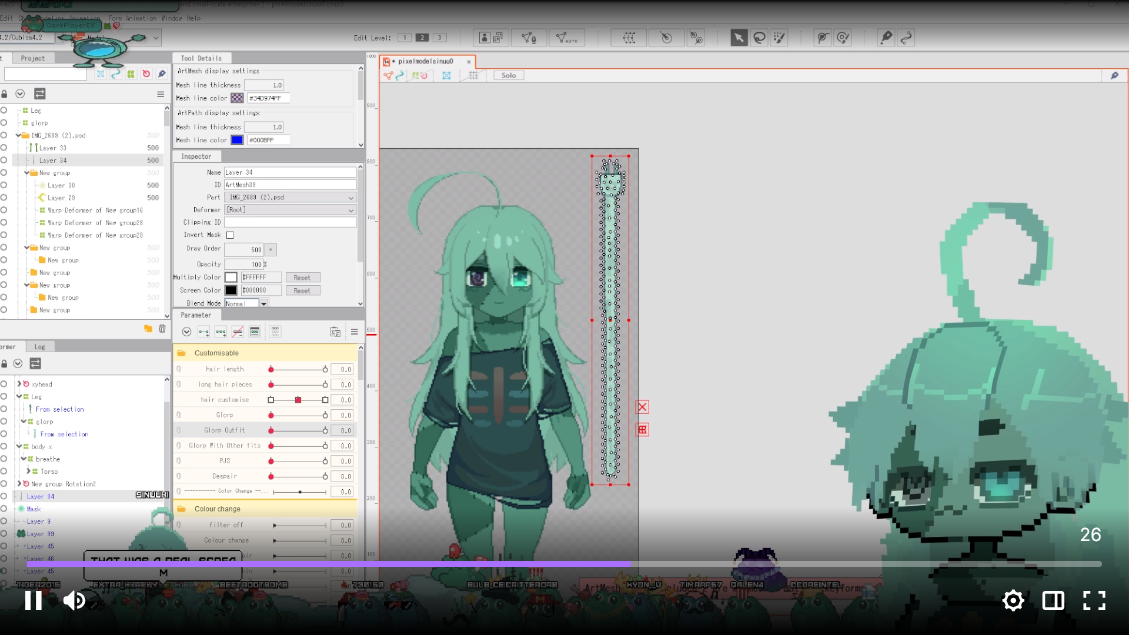Open automatic mesh generator tool

(566, 38)
